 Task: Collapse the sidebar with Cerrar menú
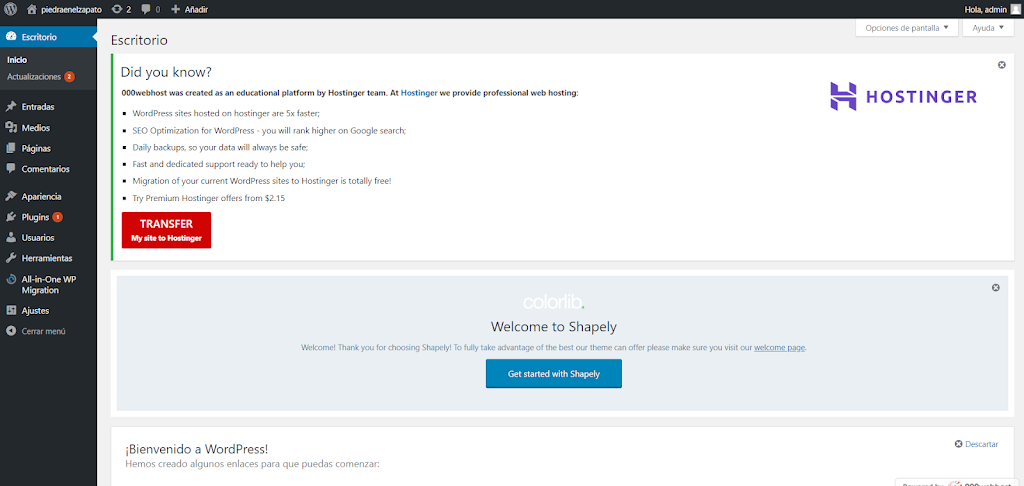coord(43,331)
